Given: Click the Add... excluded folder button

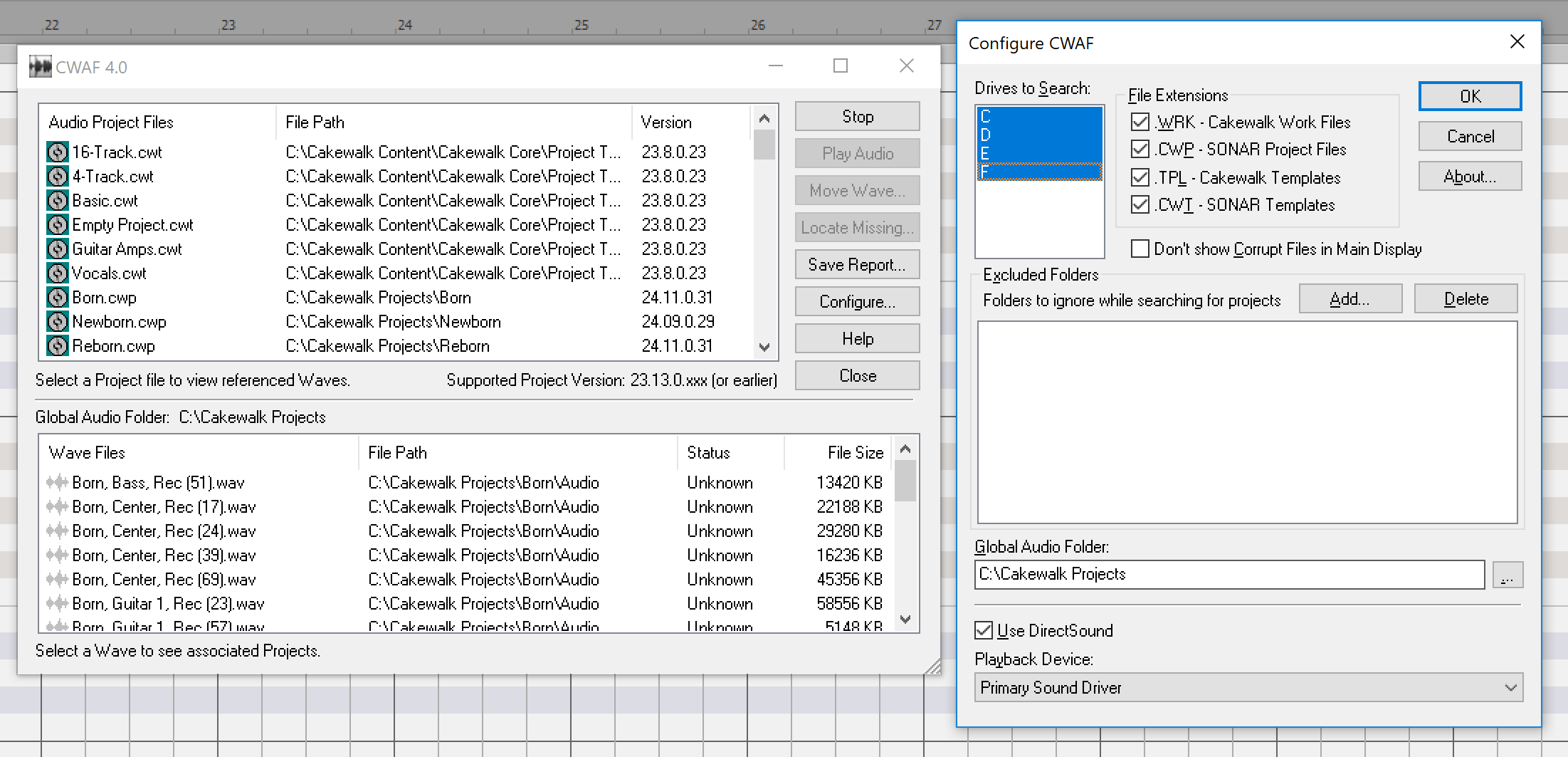Looking at the screenshot, I should click(x=1349, y=299).
